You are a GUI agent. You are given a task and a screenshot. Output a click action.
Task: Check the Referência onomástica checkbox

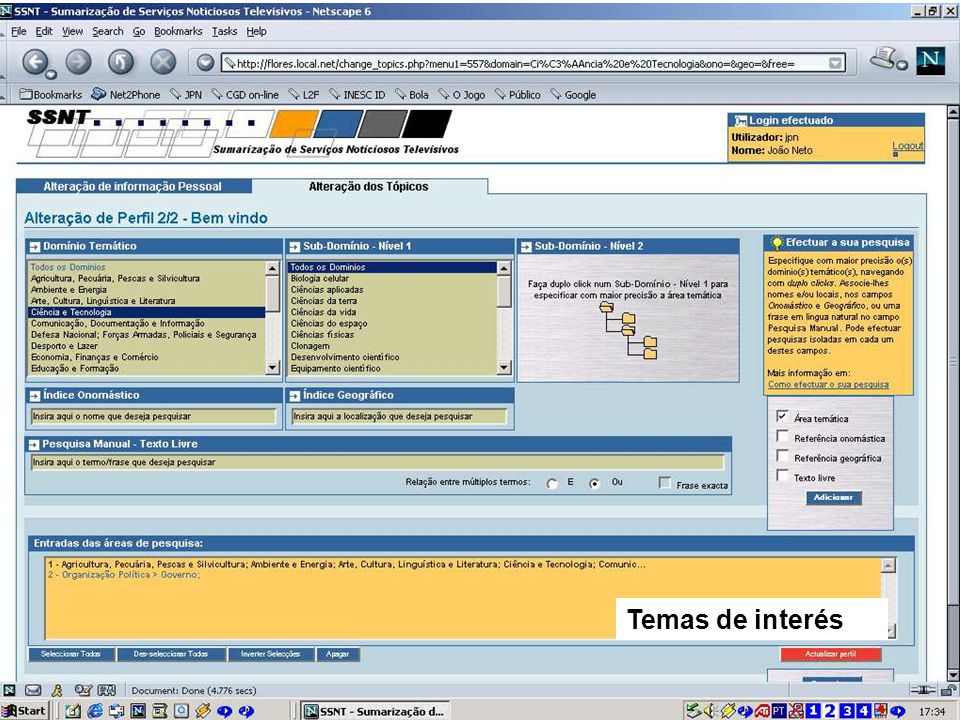(782, 436)
